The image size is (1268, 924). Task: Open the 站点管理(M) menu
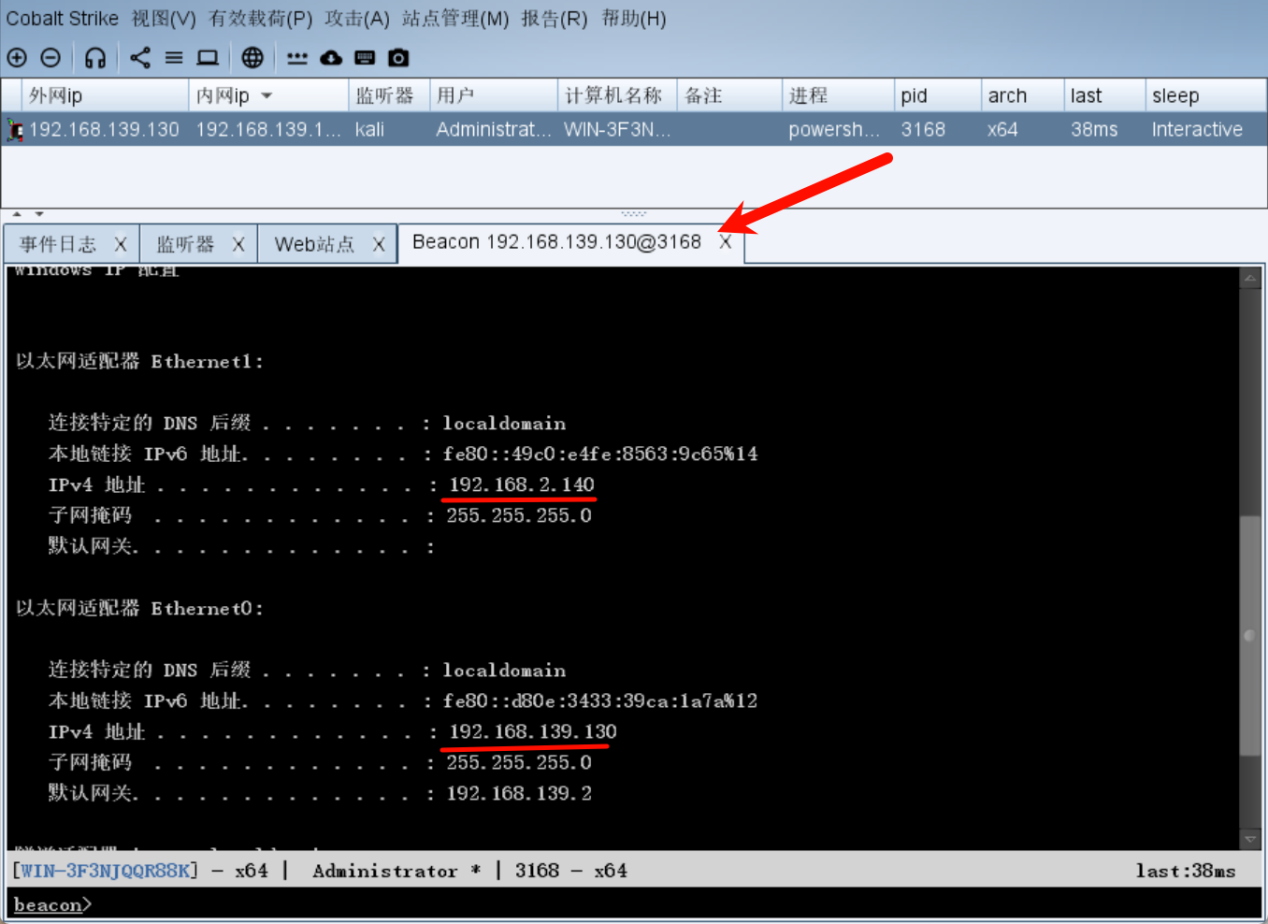coord(455,18)
